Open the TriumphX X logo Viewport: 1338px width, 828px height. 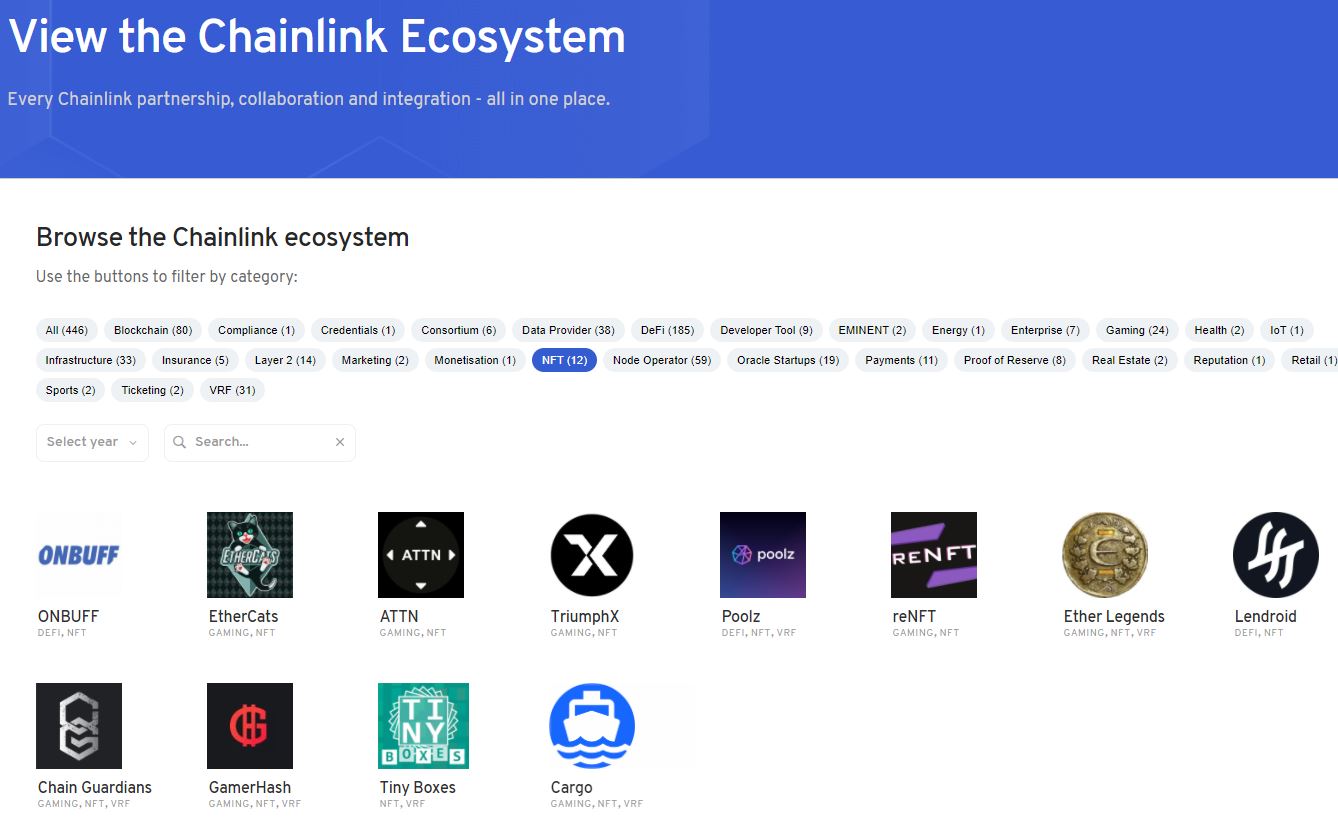(592, 555)
